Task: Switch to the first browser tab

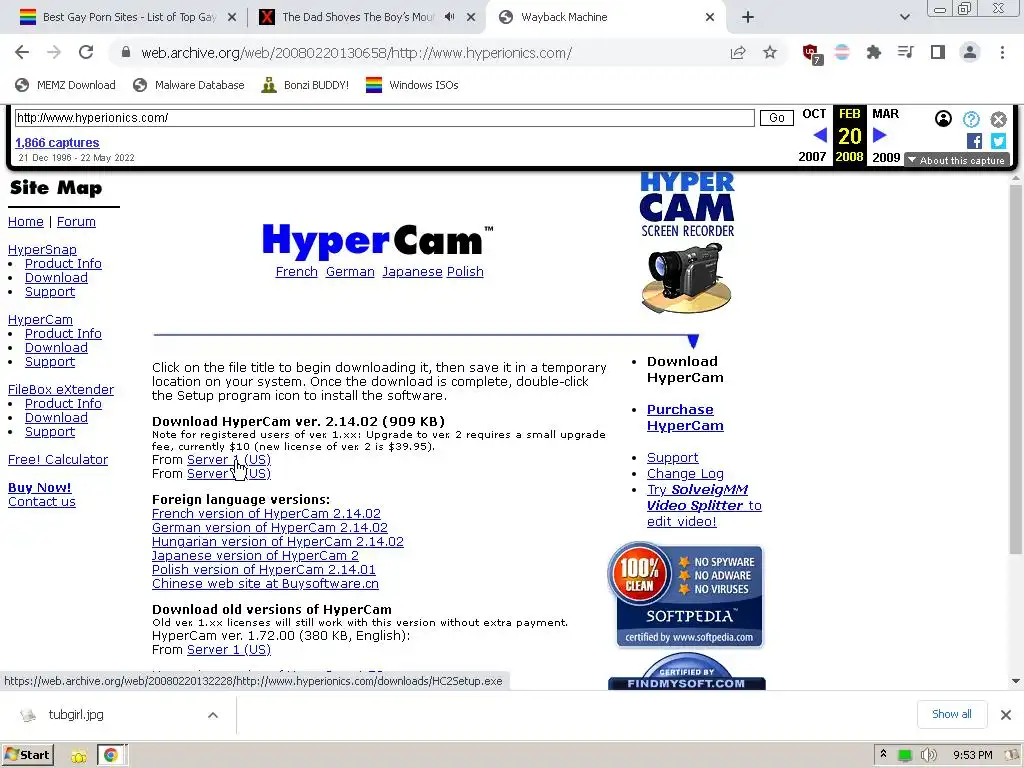Action: tap(128, 17)
